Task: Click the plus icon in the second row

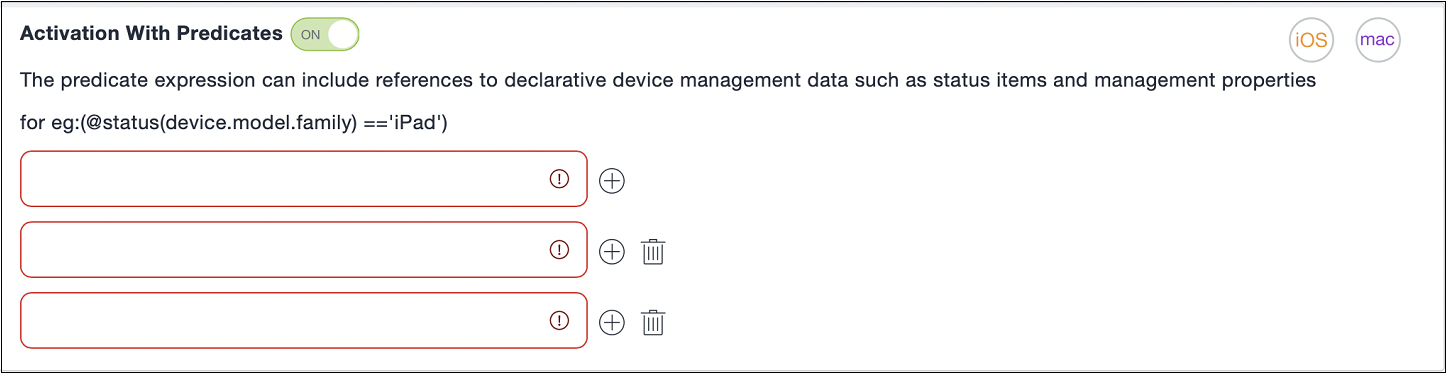Action: (x=611, y=251)
